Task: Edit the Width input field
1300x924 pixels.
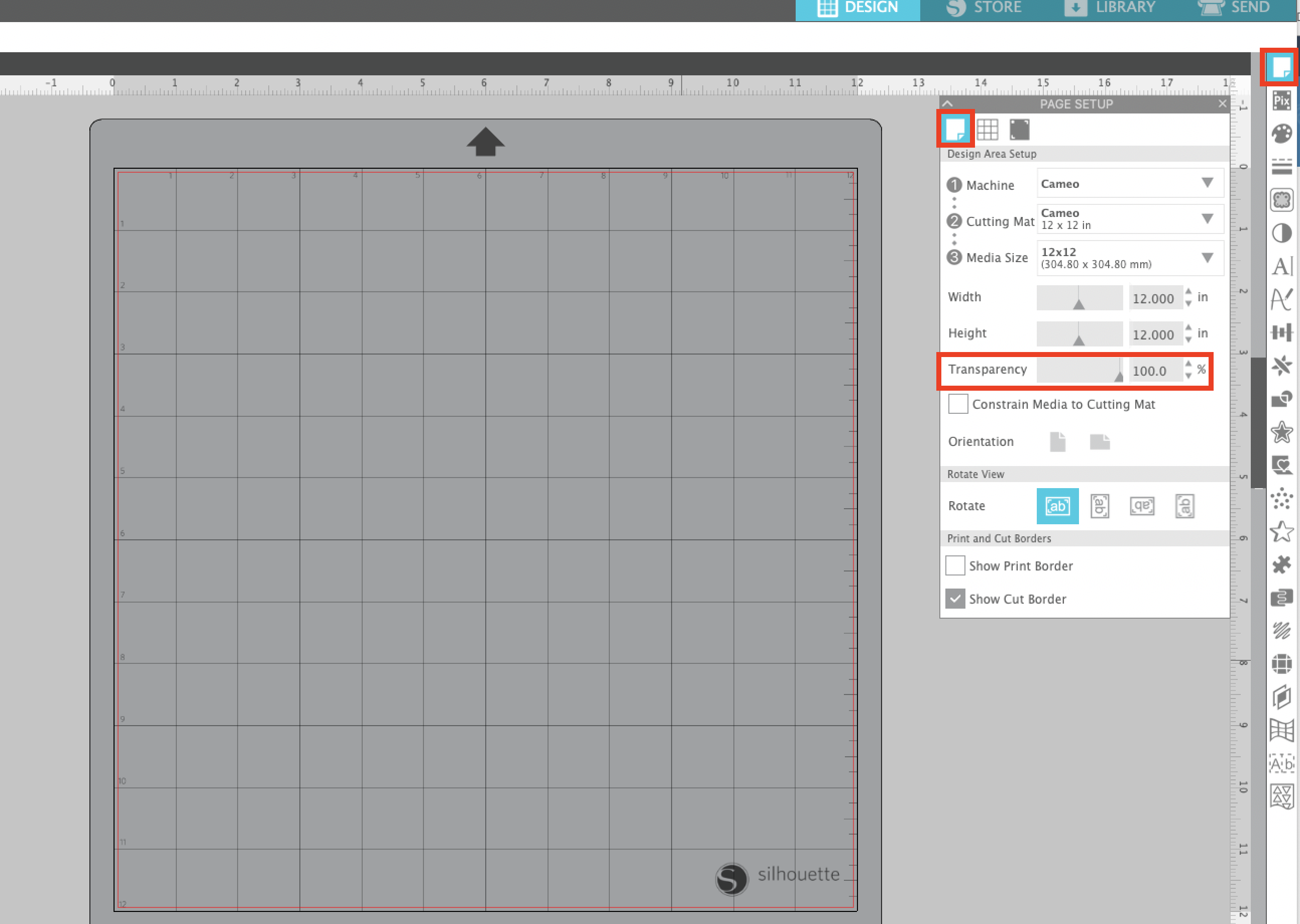Action: pos(1155,298)
